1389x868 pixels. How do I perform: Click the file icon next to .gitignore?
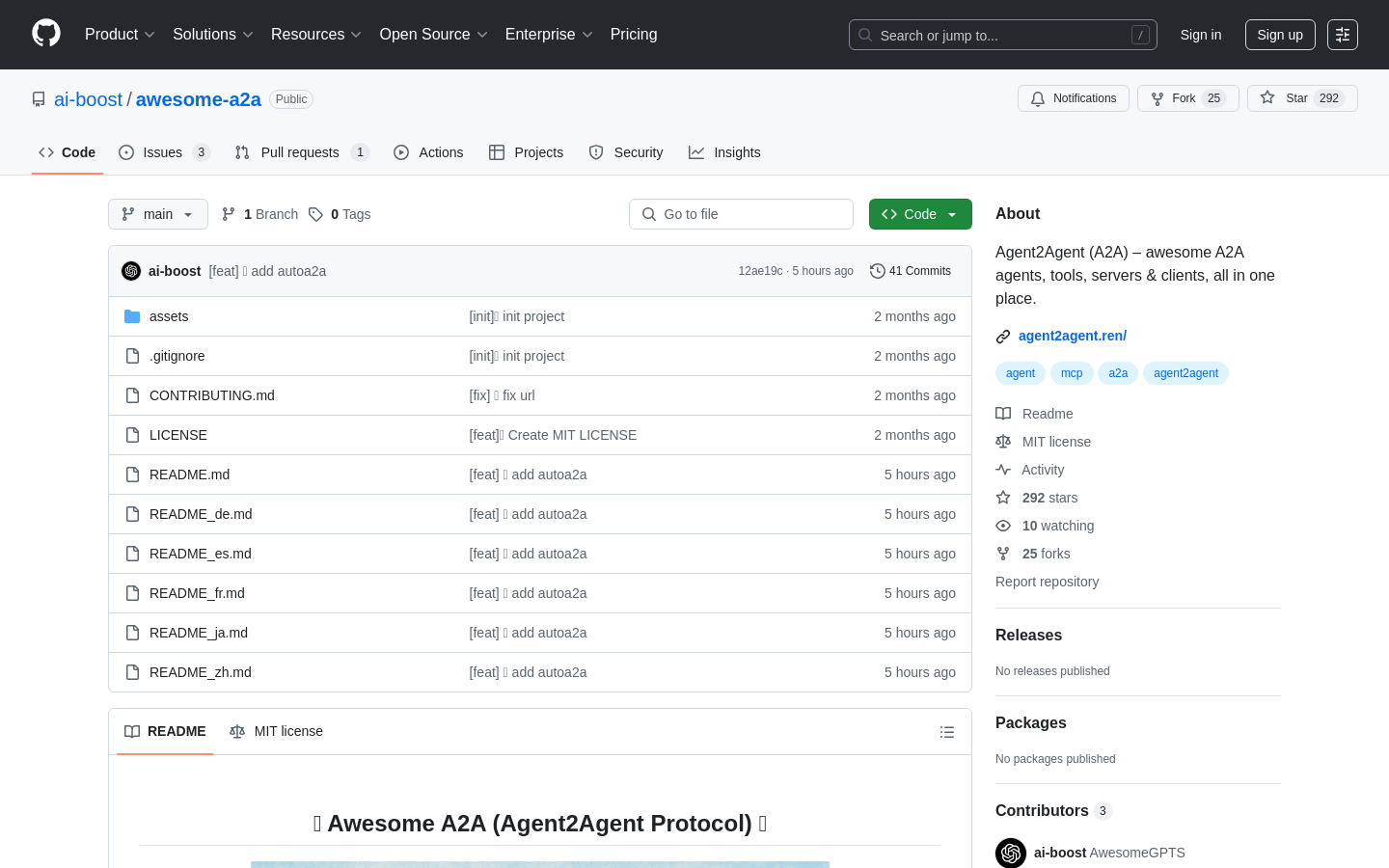click(132, 356)
